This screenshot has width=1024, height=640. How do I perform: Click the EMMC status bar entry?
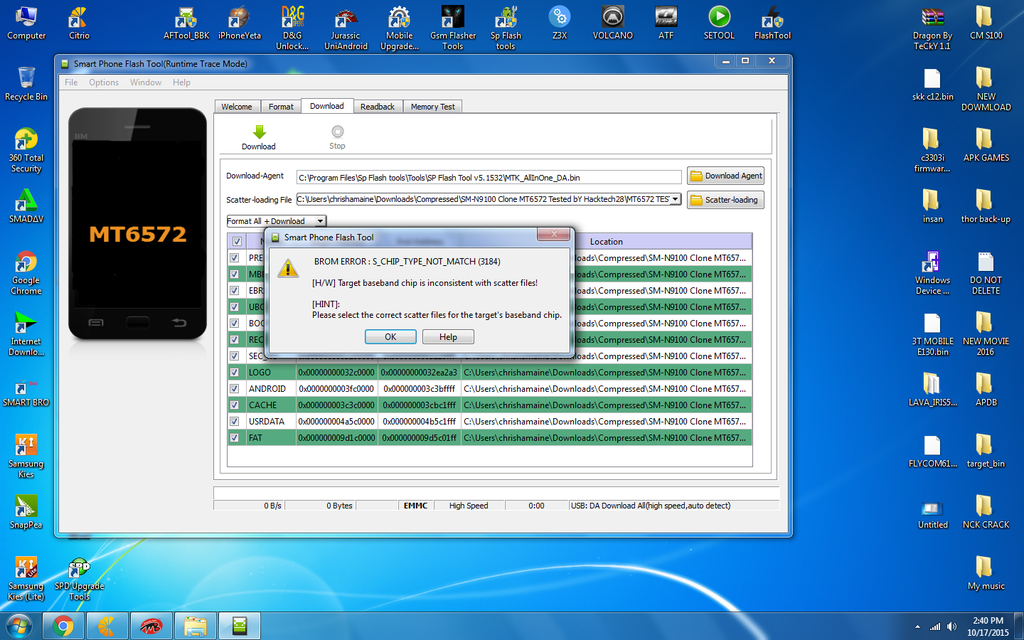tap(415, 505)
